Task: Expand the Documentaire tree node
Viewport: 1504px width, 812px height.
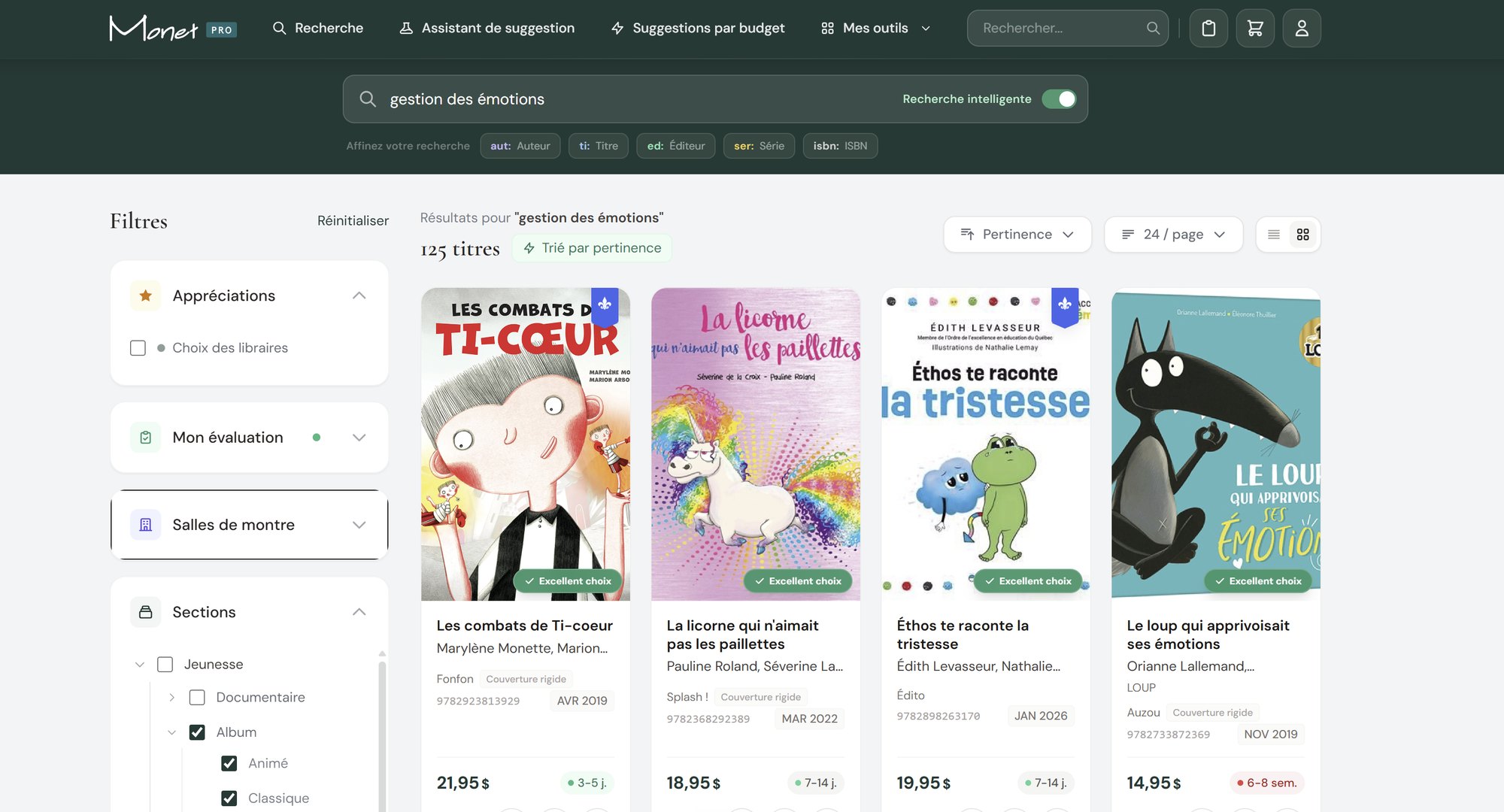Action: [171, 698]
